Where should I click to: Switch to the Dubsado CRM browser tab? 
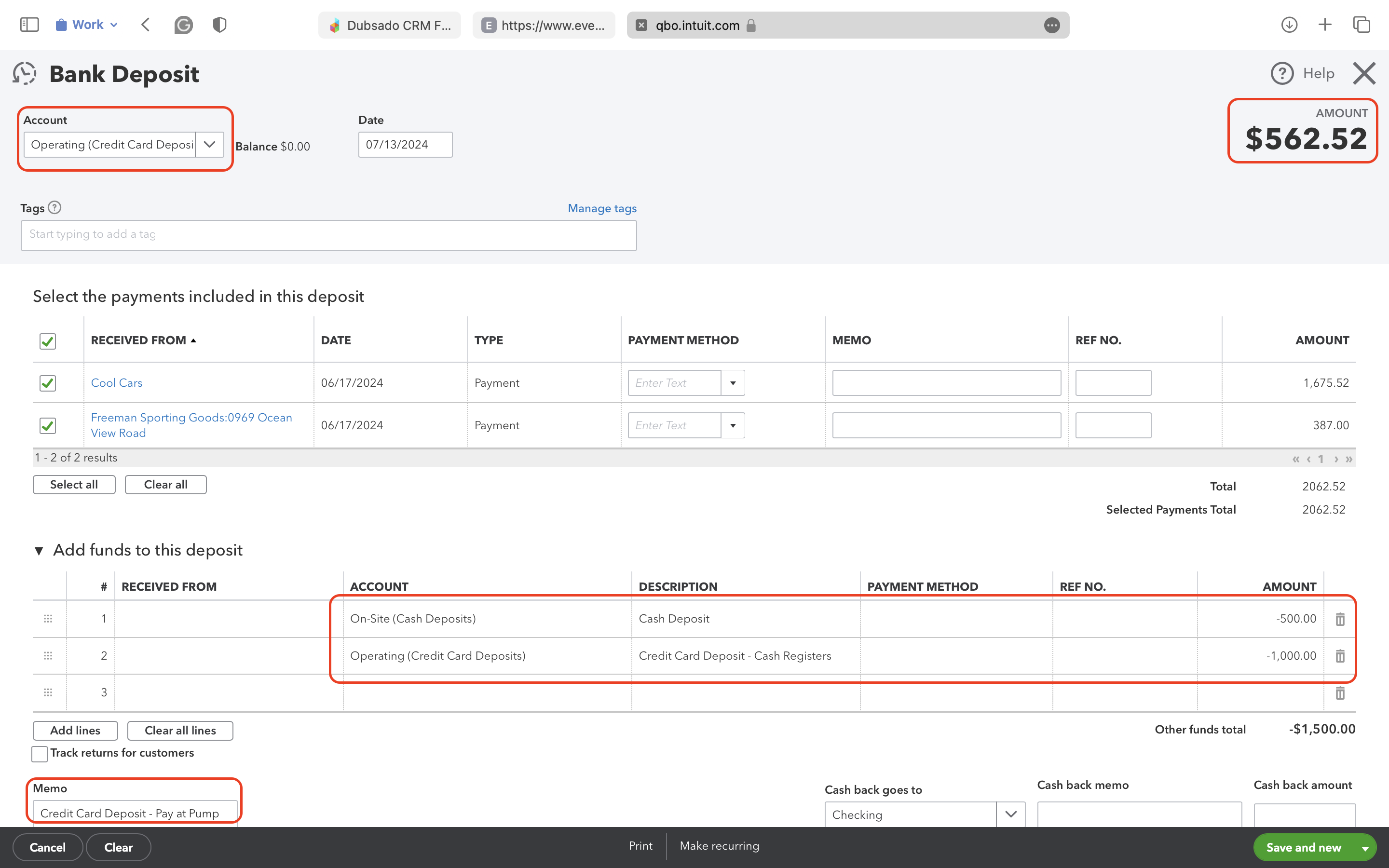click(x=390, y=25)
